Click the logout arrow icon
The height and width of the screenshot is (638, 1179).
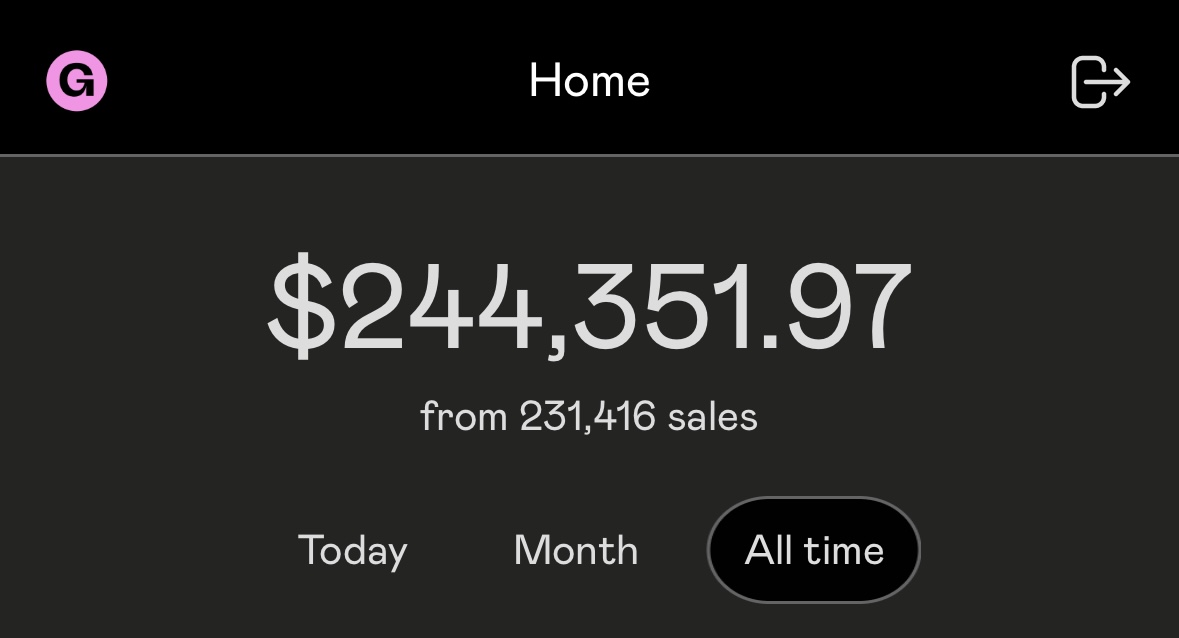pos(1100,81)
